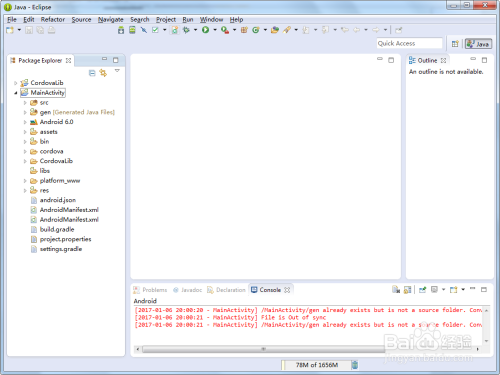Open the Project menu

pyautogui.click(x=166, y=19)
